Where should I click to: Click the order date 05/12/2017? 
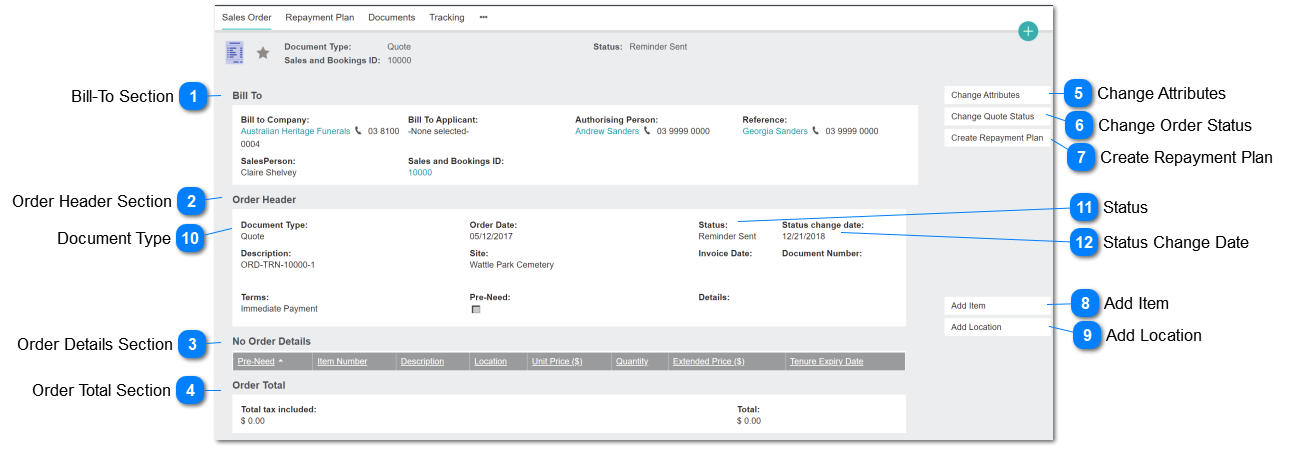(491, 237)
